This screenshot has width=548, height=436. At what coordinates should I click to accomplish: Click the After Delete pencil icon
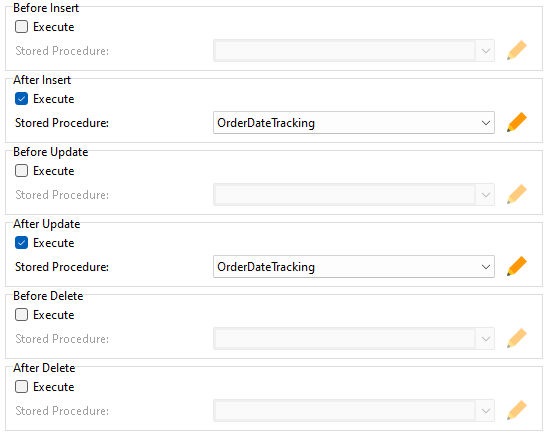[x=517, y=410]
